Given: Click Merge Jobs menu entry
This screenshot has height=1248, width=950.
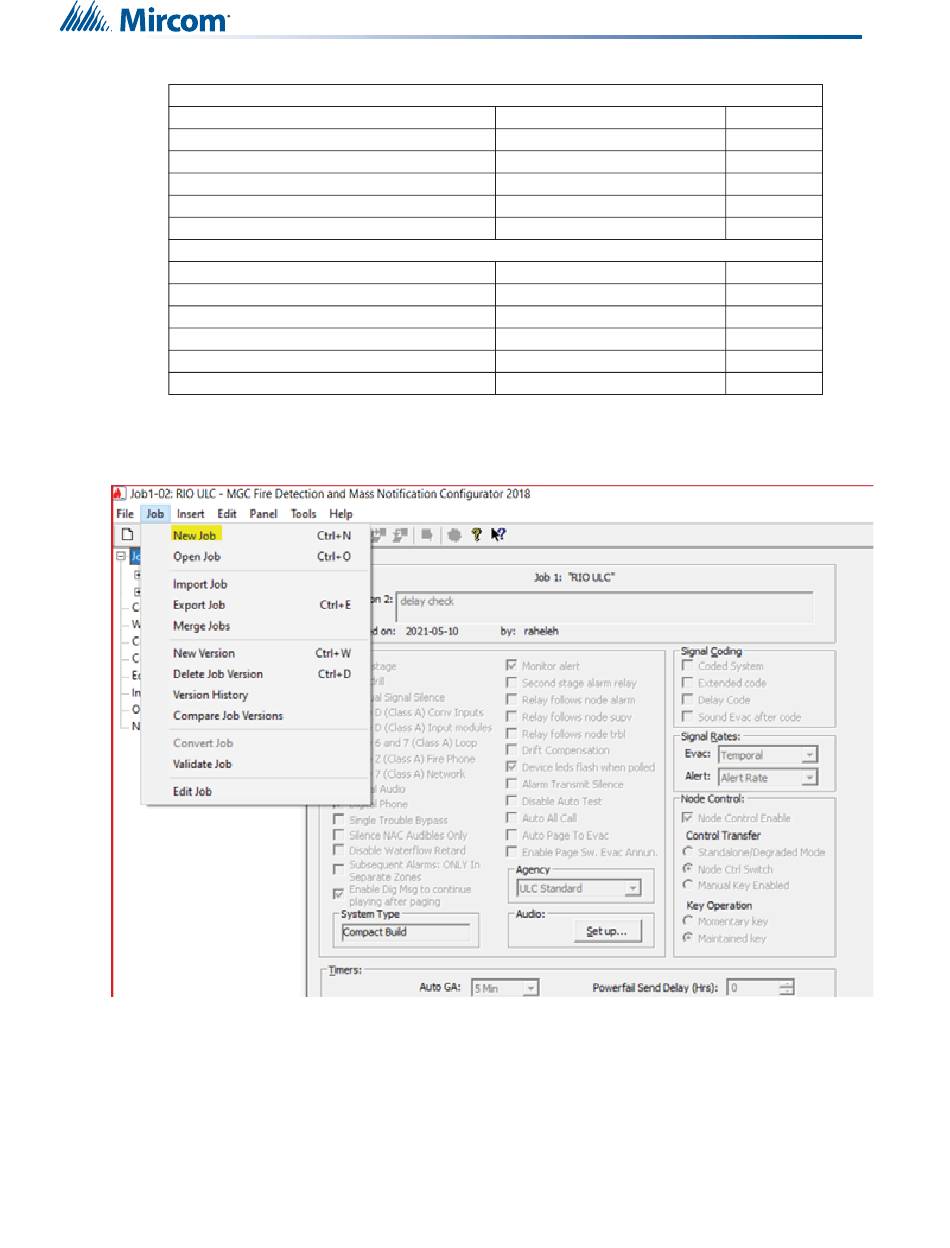Looking at the screenshot, I should pyautogui.click(x=257, y=626).
